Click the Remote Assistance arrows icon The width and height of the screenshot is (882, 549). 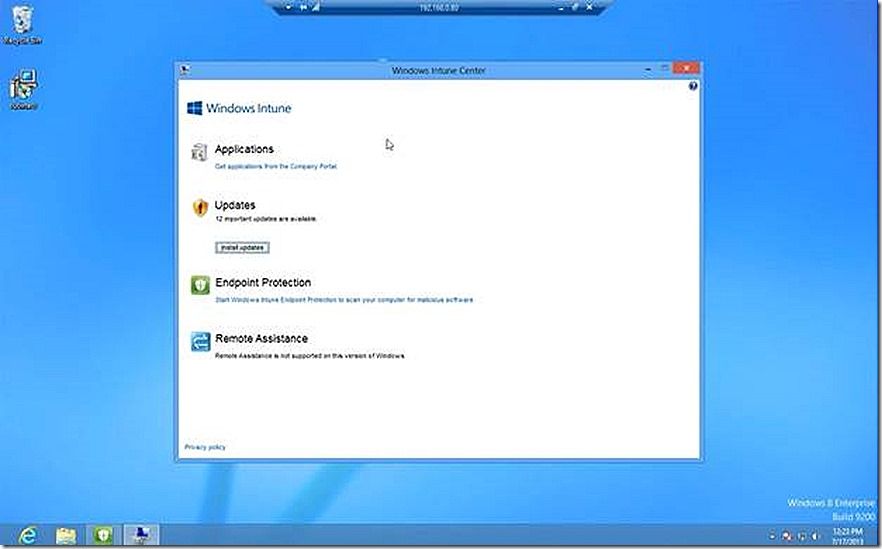pyautogui.click(x=200, y=341)
